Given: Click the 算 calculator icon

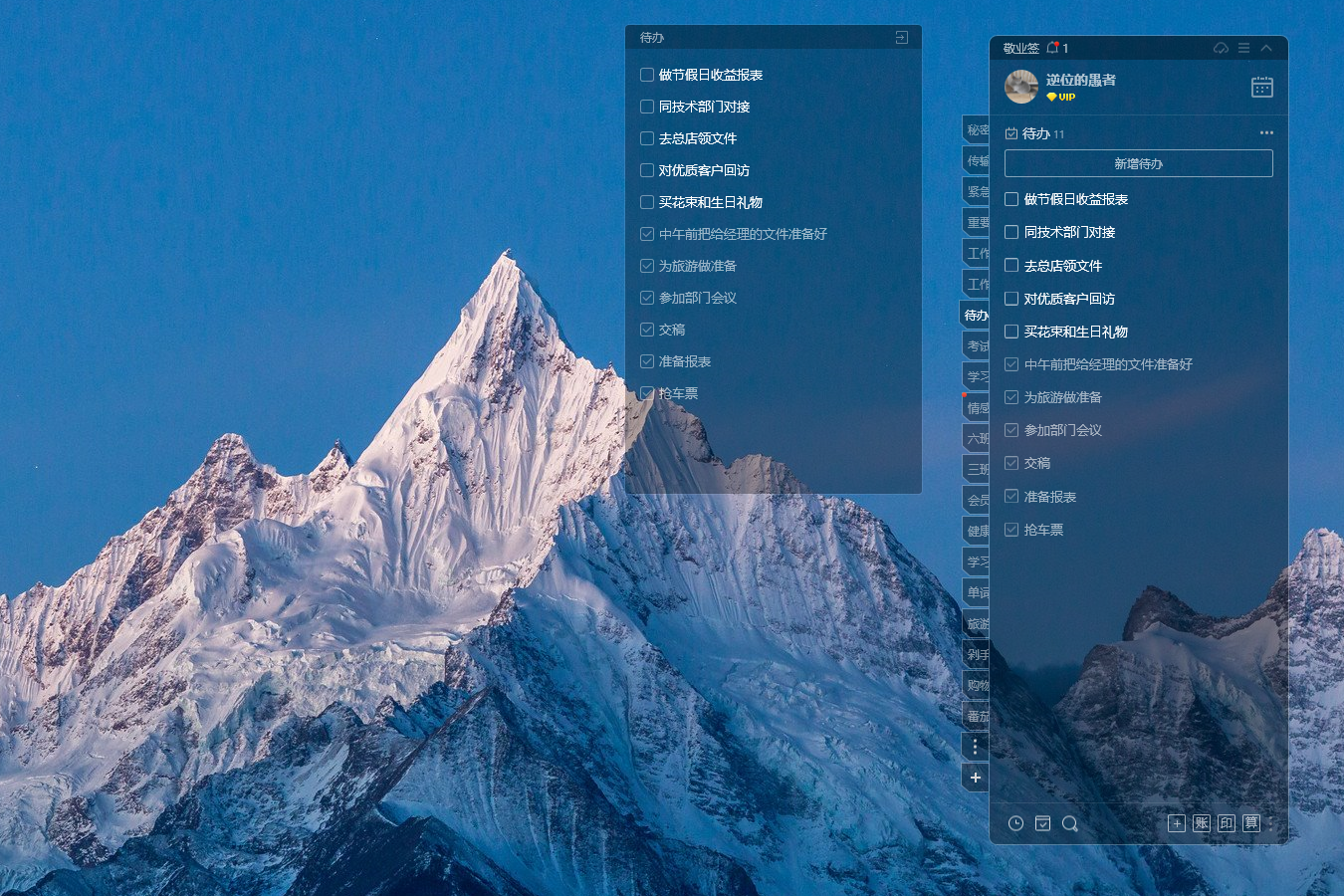Looking at the screenshot, I should [1251, 823].
